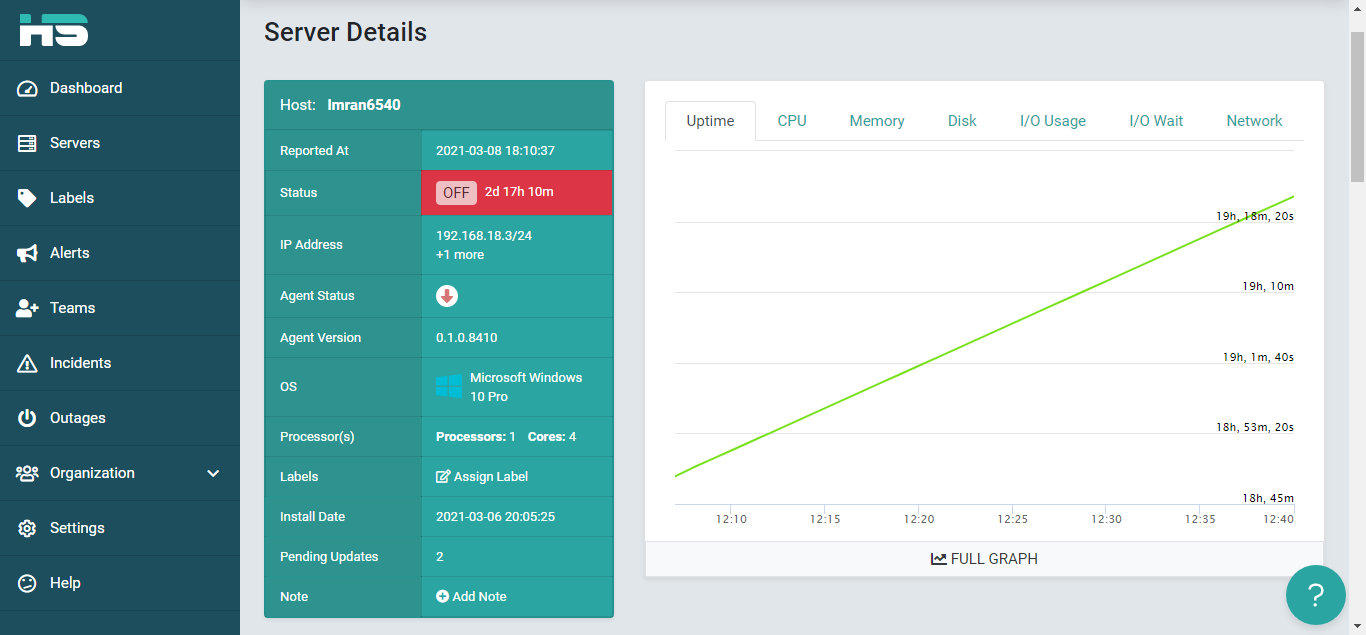Open the floating help question-mark button
This screenshot has height=635, width=1366.
click(1316, 595)
